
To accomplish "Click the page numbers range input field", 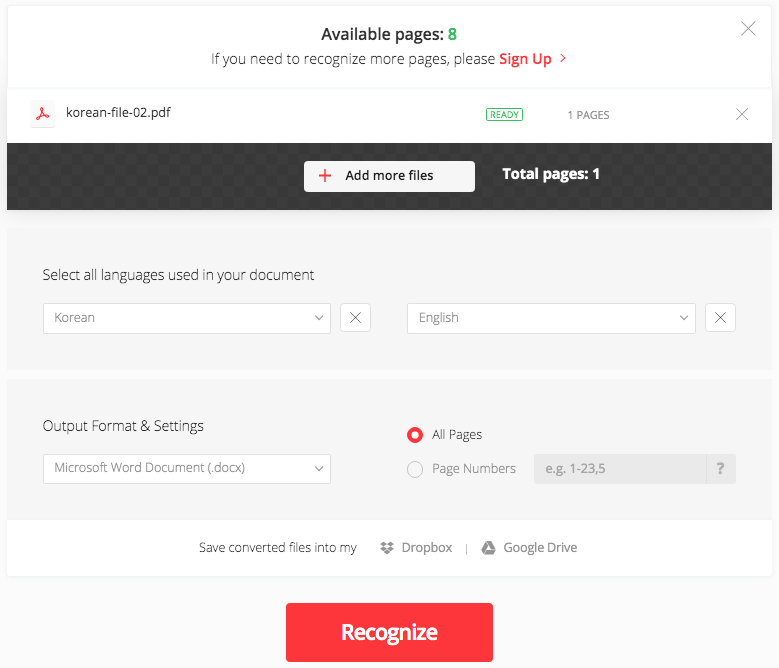I will [619, 468].
